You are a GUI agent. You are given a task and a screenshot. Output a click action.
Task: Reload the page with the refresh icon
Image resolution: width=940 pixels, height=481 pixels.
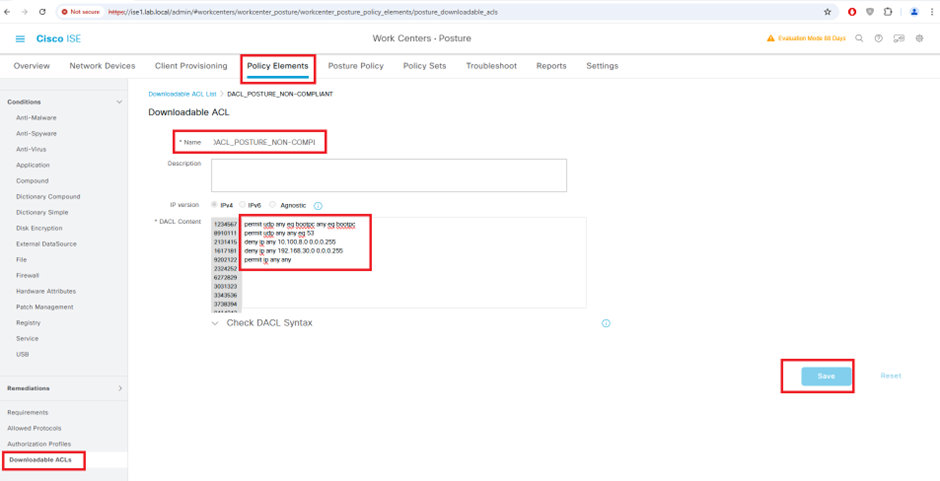[x=42, y=11]
